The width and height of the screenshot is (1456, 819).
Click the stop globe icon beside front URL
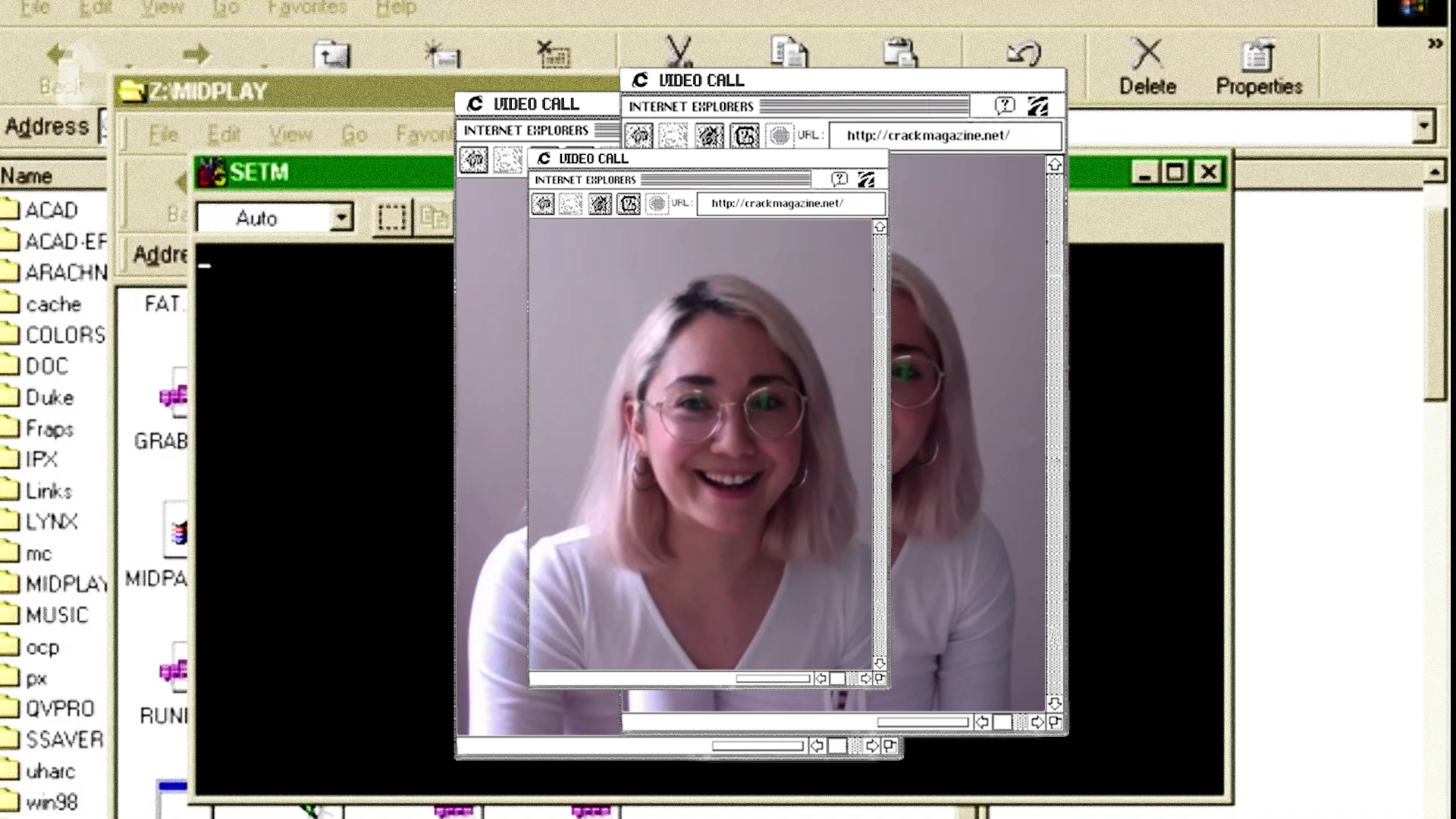pyautogui.click(x=657, y=203)
